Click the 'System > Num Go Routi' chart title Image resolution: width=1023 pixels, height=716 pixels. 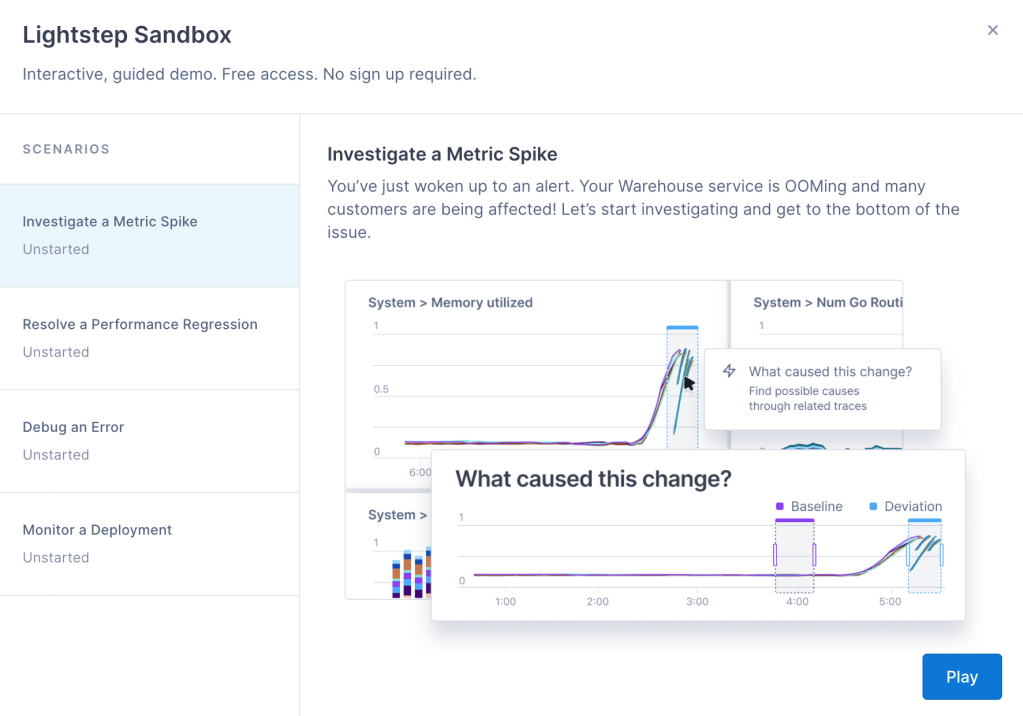(x=828, y=302)
